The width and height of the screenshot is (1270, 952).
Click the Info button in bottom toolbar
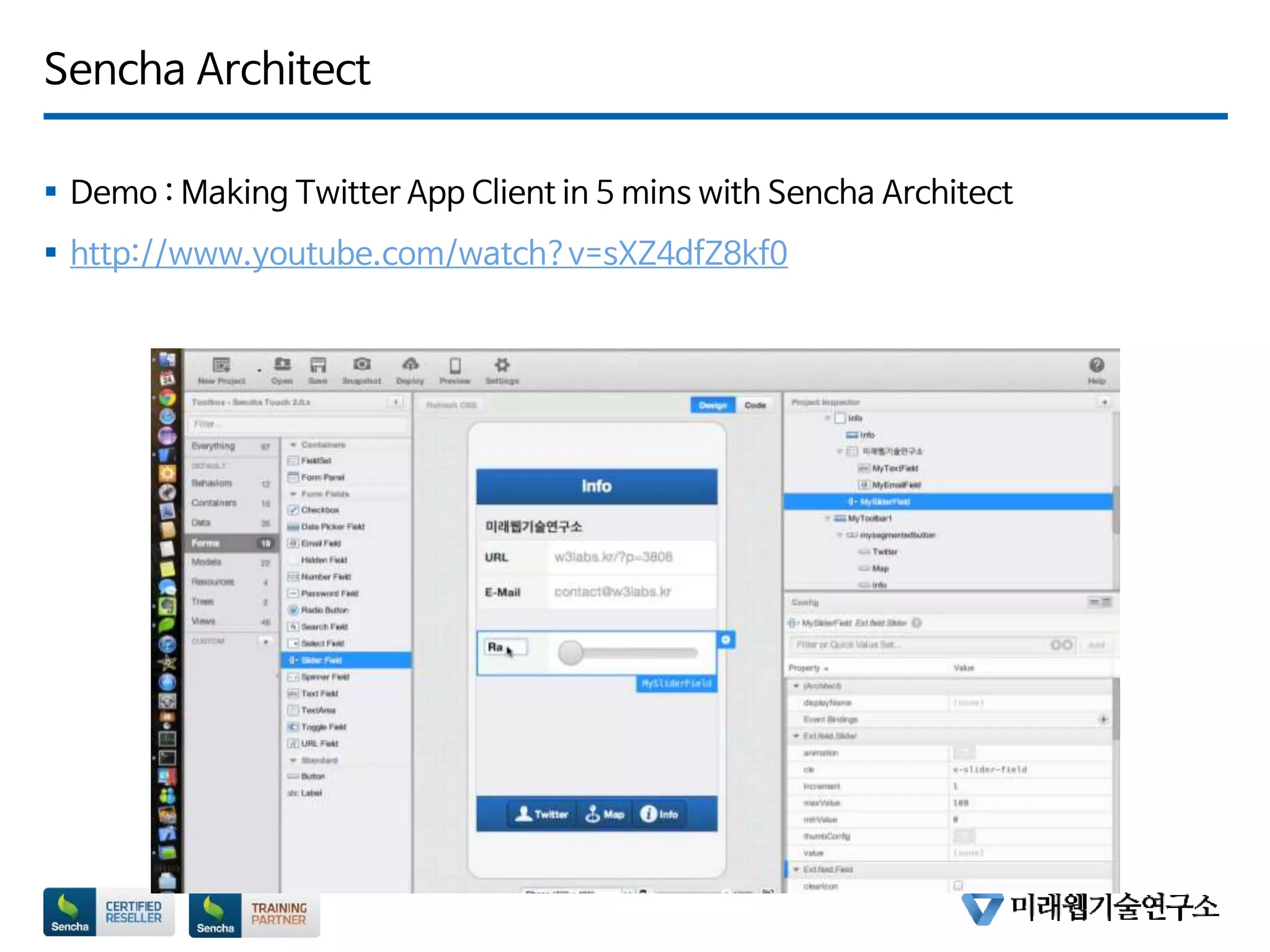click(x=659, y=814)
